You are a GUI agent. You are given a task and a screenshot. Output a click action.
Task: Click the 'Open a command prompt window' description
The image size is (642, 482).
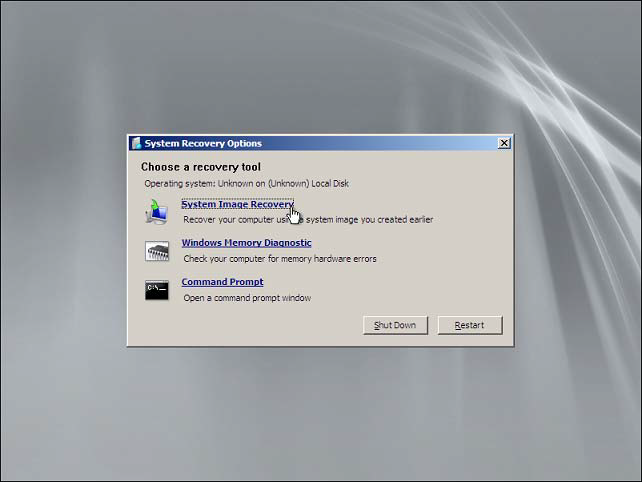pyautogui.click(x=247, y=298)
